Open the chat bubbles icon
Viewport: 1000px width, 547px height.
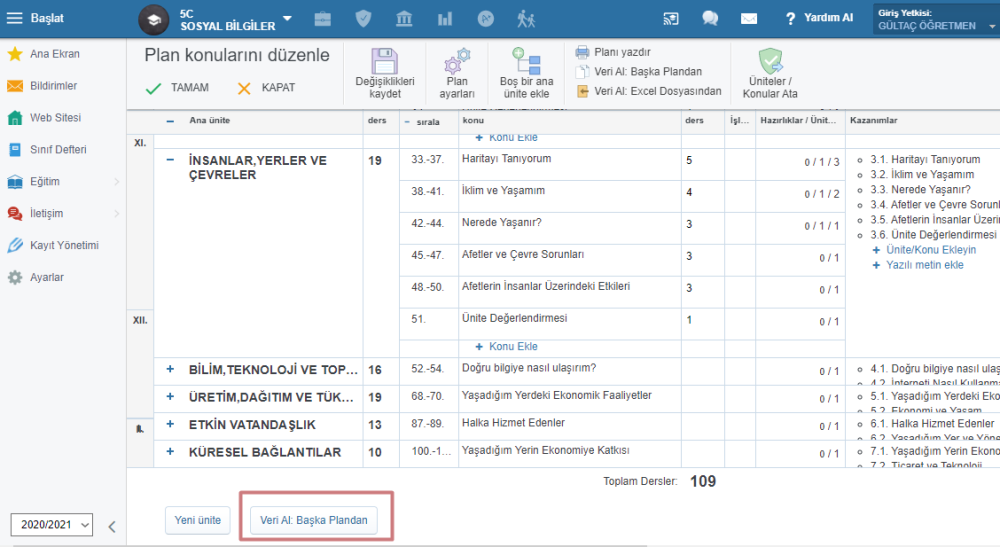pos(710,18)
